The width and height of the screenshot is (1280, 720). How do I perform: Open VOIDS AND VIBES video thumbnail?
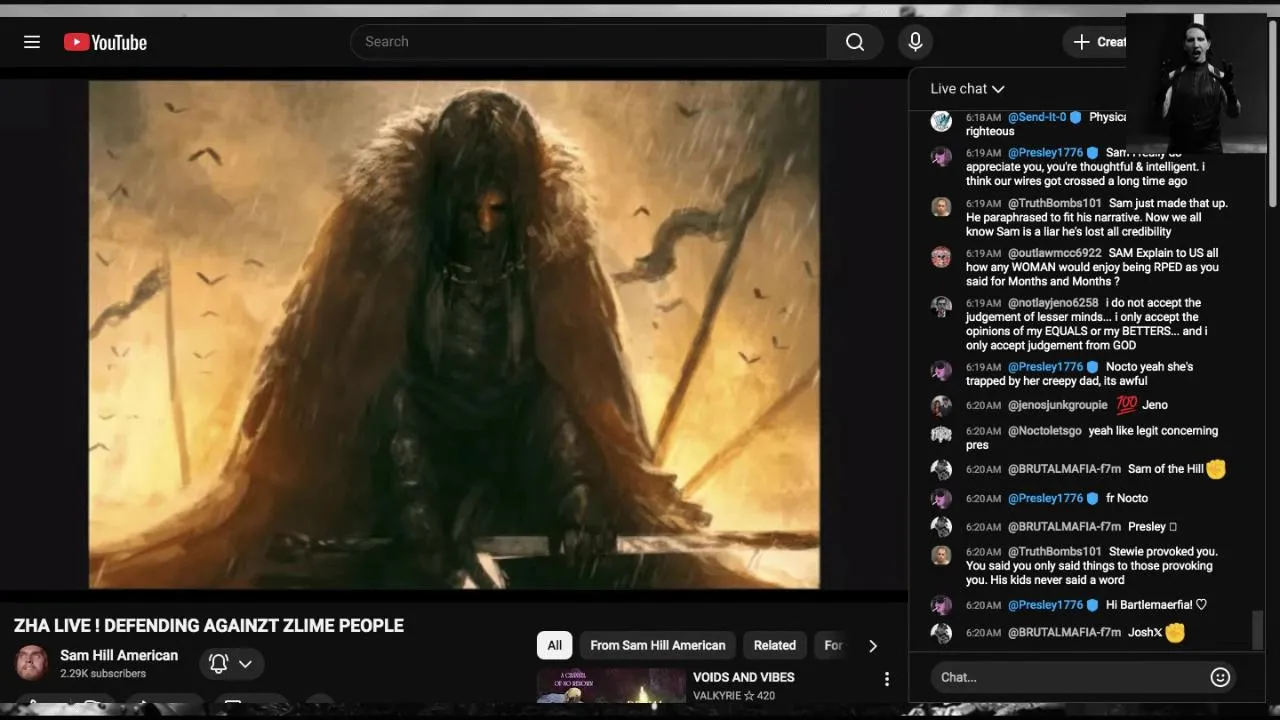tap(611, 686)
